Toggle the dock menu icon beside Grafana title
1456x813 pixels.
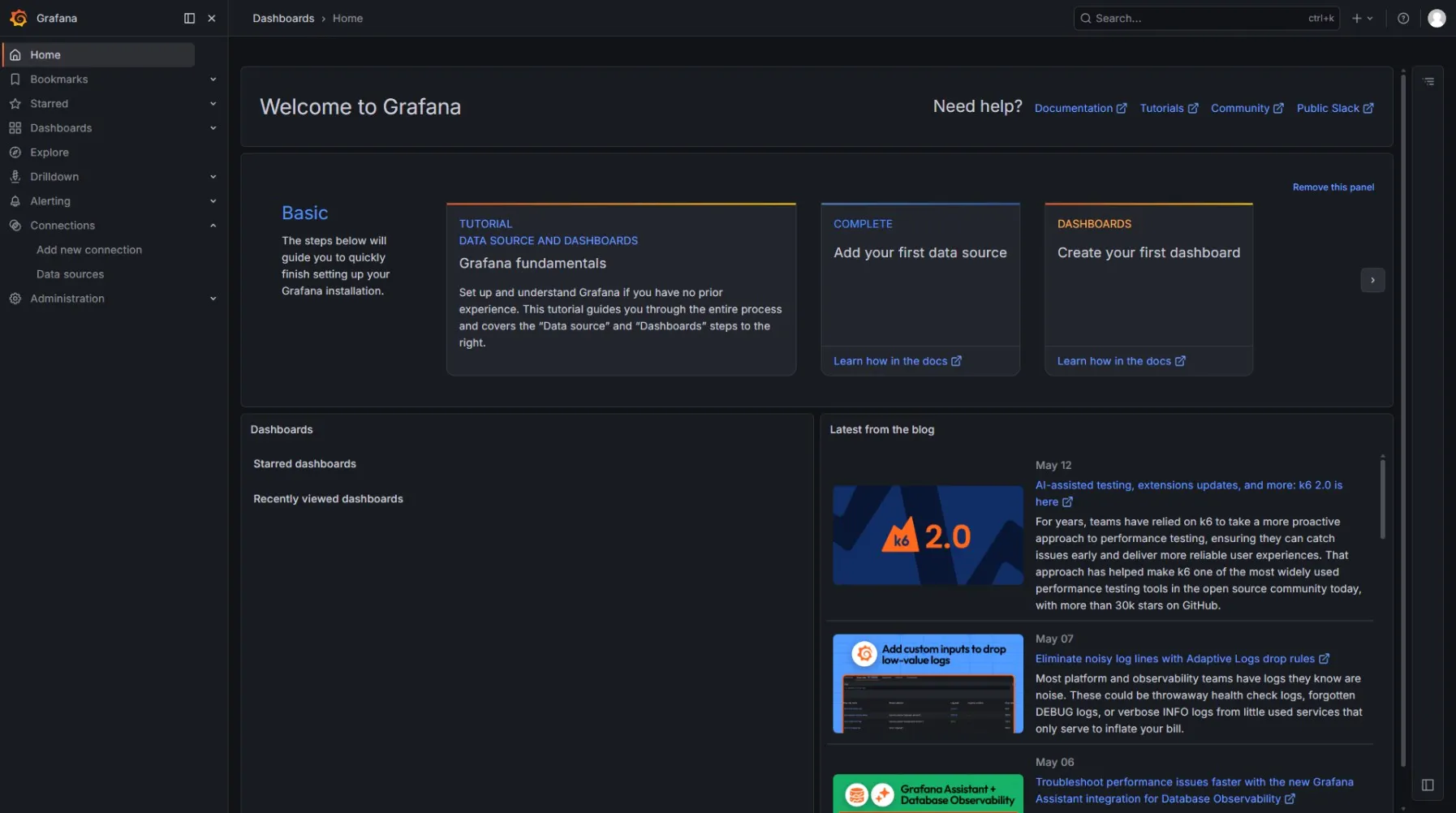click(189, 18)
